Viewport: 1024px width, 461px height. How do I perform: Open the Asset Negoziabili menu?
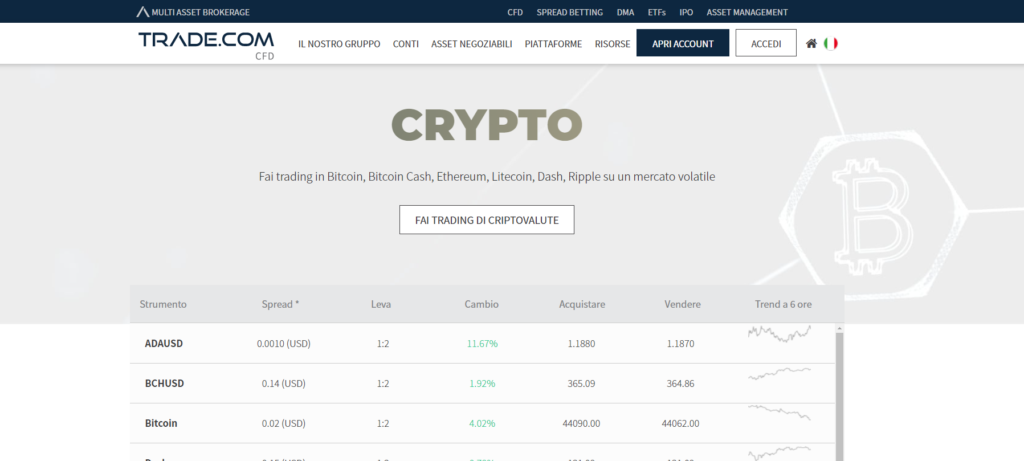[x=472, y=44]
